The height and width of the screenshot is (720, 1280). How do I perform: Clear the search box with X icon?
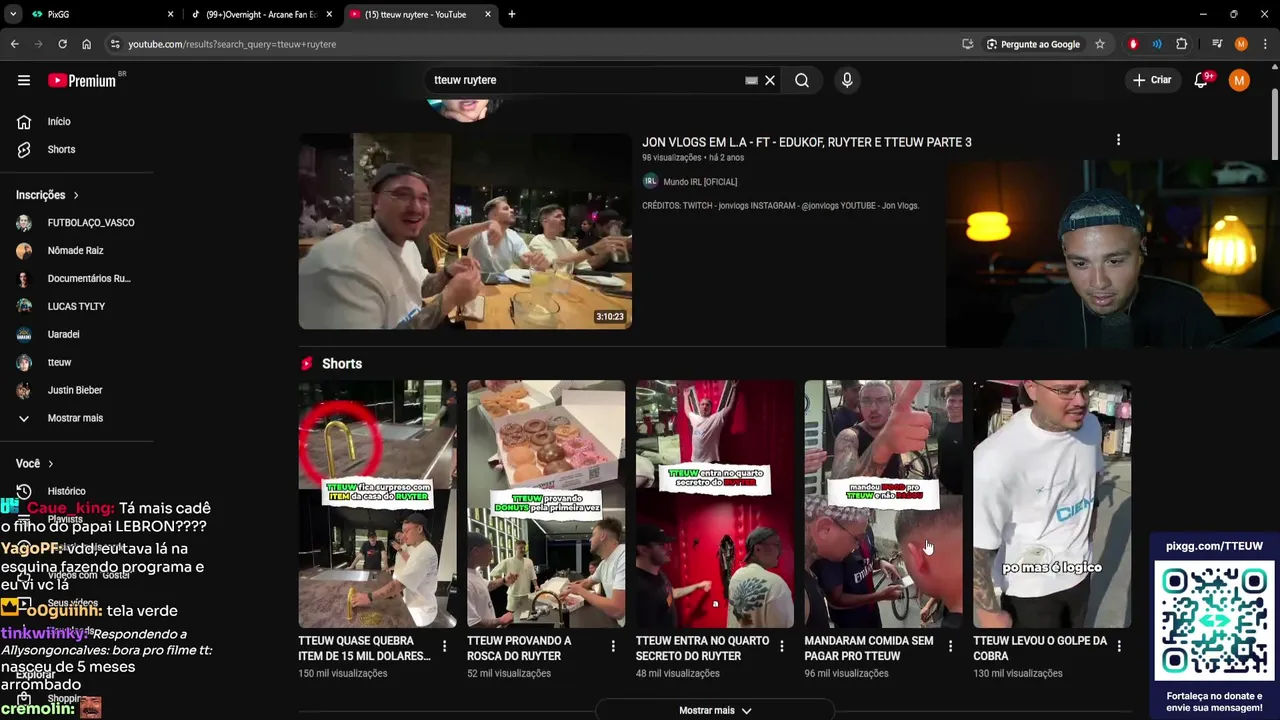click(770, 80)
